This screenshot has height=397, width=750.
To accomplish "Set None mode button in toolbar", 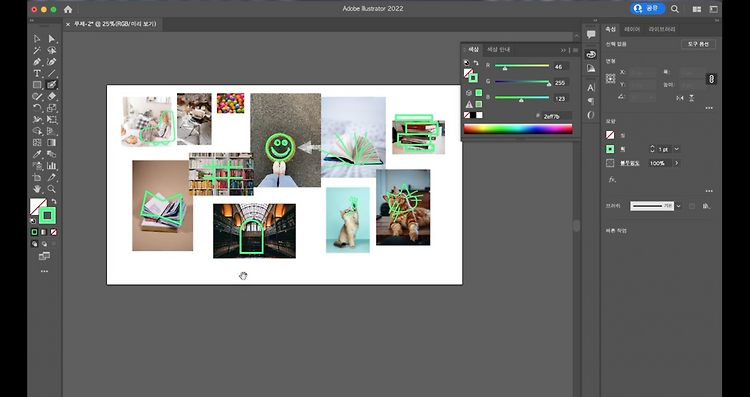I will [x=54, y=232].
